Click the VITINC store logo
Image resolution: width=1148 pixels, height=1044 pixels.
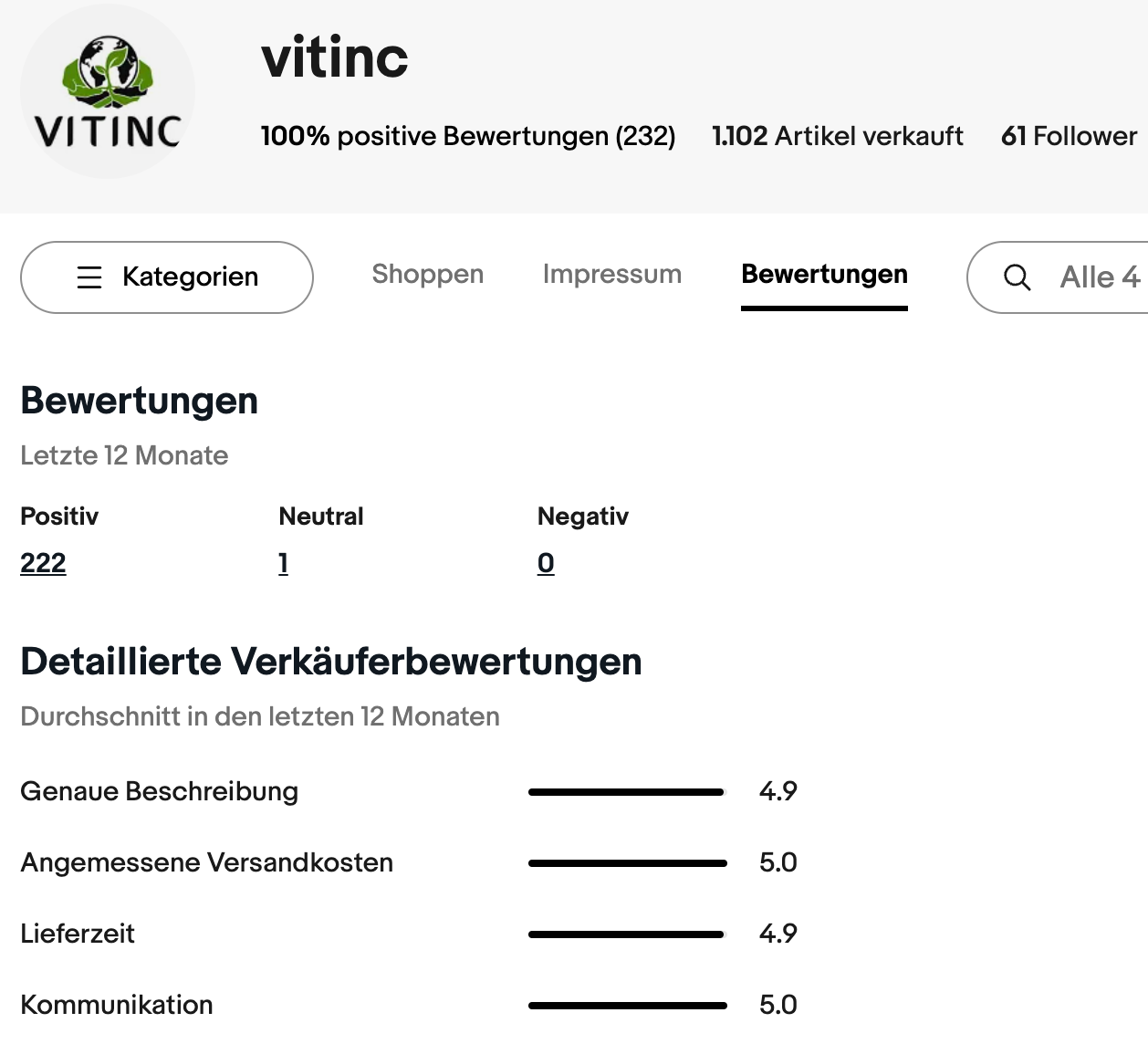click(108, 92)
